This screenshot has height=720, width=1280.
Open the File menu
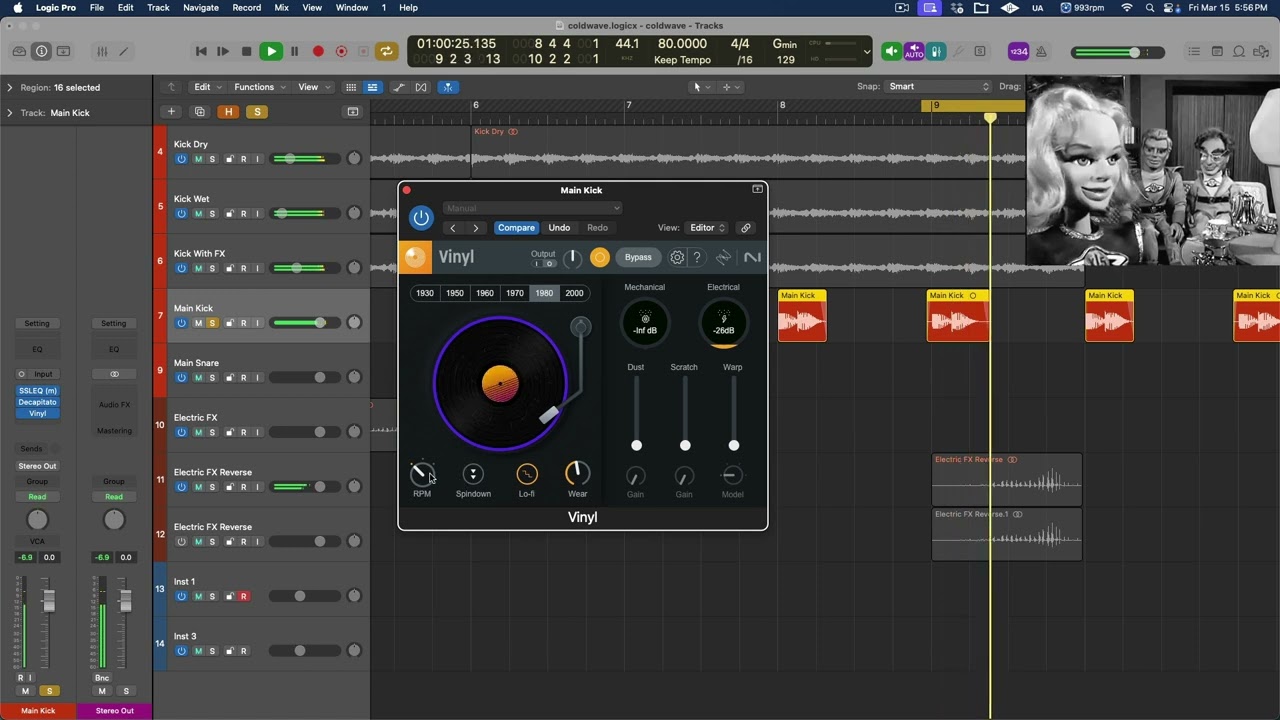pyautogui.click(x=97, y=8)
